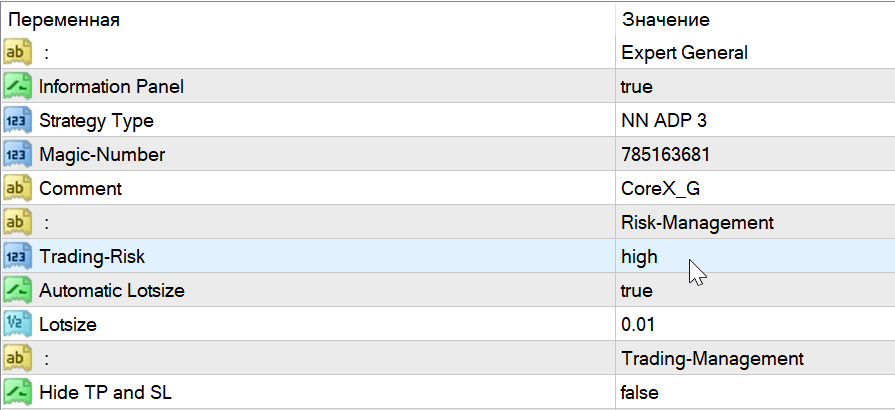Click the 123 icon next to Trading-Risk
Screen dimensions: 895x410
(18, 256)
